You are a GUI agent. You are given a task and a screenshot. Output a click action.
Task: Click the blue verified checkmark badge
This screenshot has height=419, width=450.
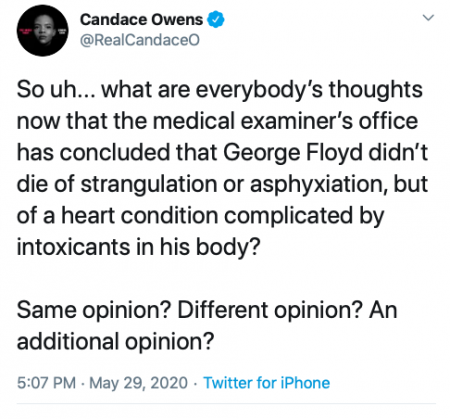[x=216, y=19]
